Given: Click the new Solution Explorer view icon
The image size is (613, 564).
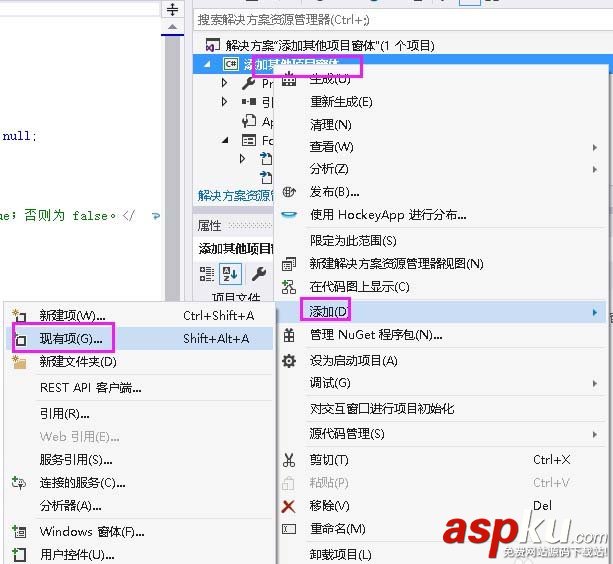Looking at the screenshot, I should (289, 264).
